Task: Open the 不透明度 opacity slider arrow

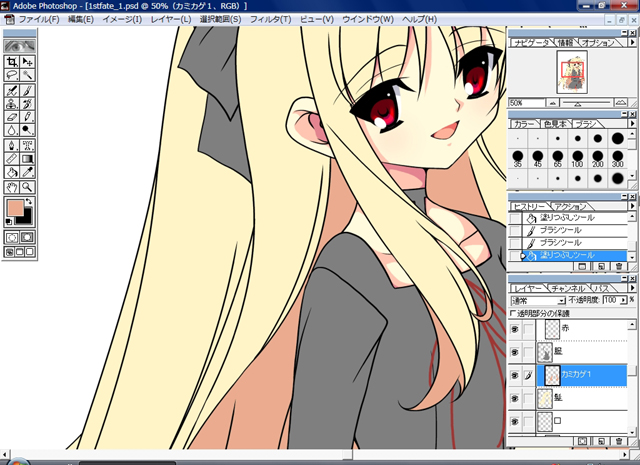Action: click(x=623, y=300)
